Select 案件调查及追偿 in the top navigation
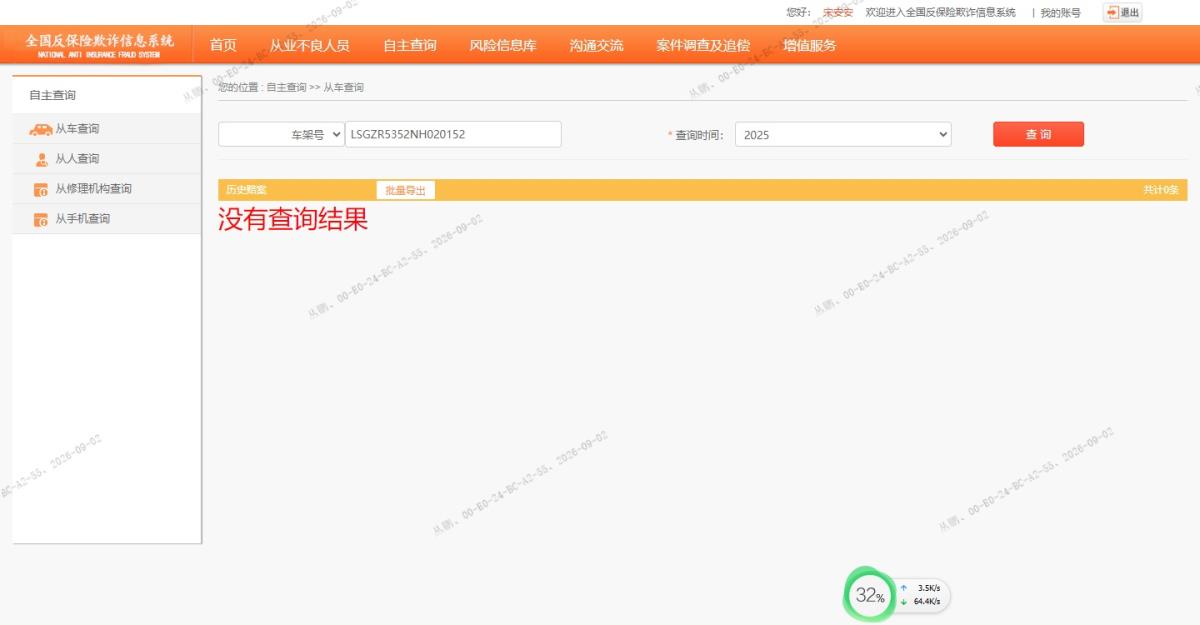 (703, 45)
